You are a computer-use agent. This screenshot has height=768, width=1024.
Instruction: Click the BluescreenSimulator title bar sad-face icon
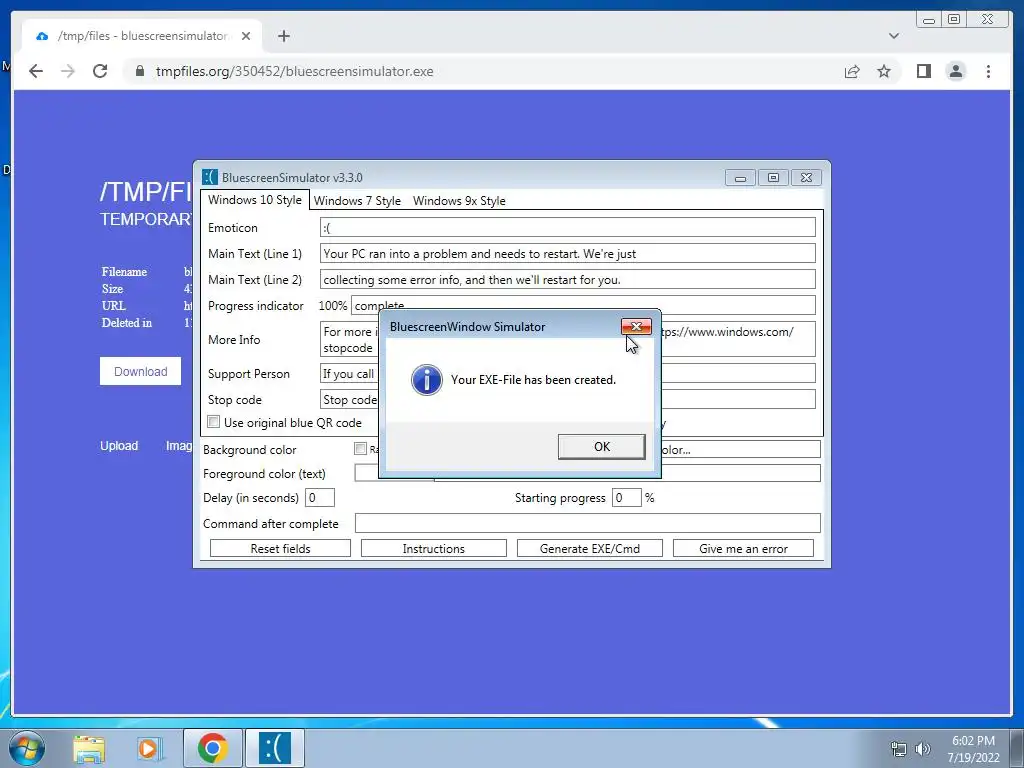(x=210, y=177)
